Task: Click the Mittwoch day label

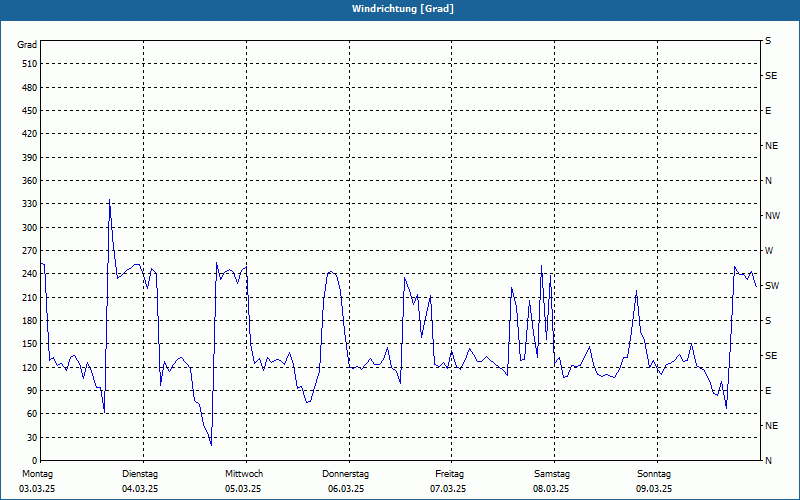Action: [x=244, y=474]
